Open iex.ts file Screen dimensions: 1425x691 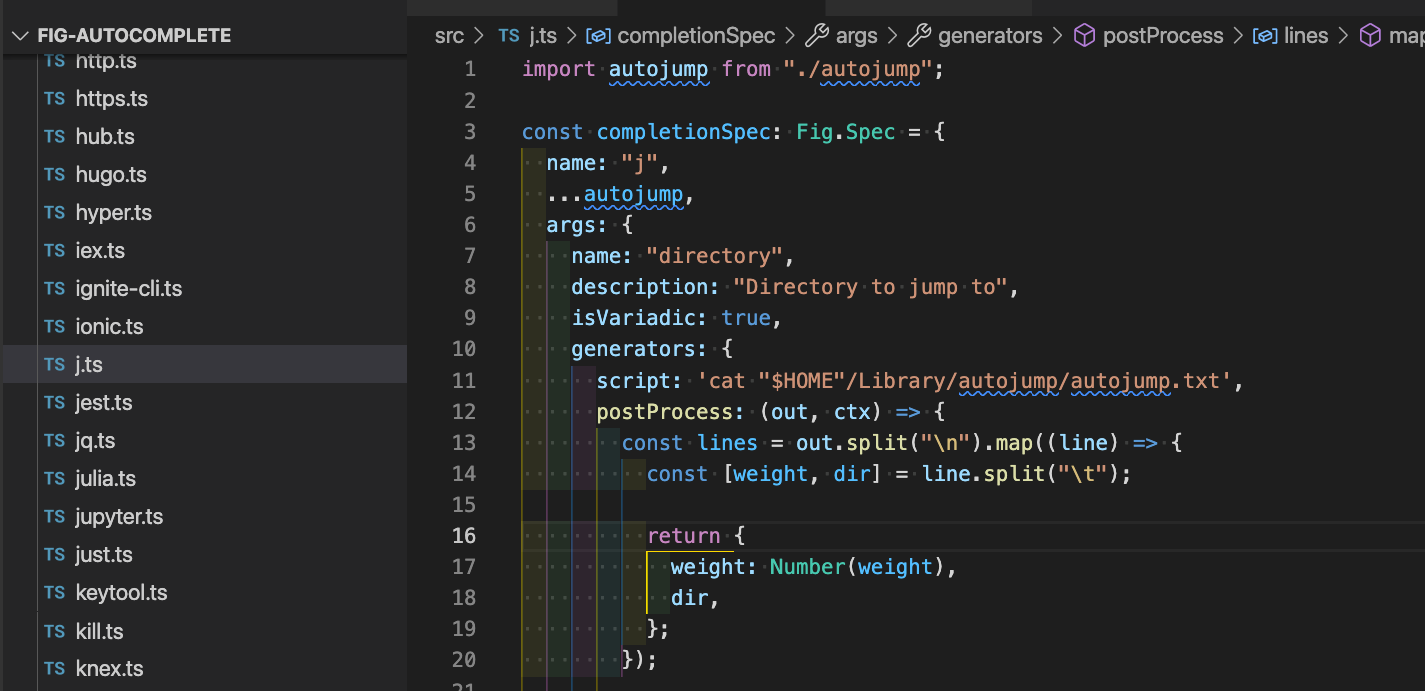[x=100, y=251]
